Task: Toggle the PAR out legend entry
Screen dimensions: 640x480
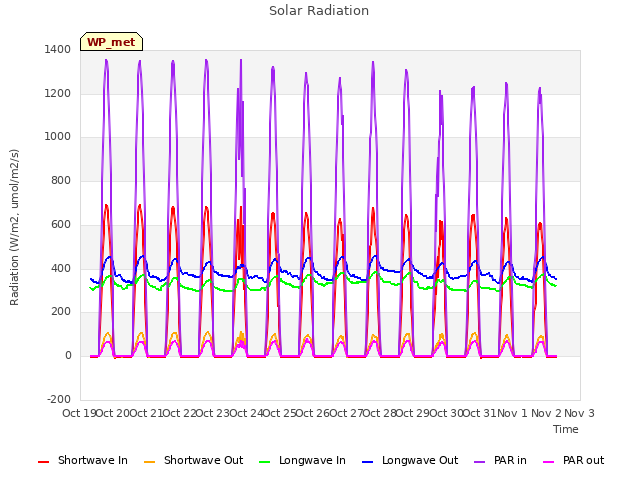Action: (x=573, y=460)
